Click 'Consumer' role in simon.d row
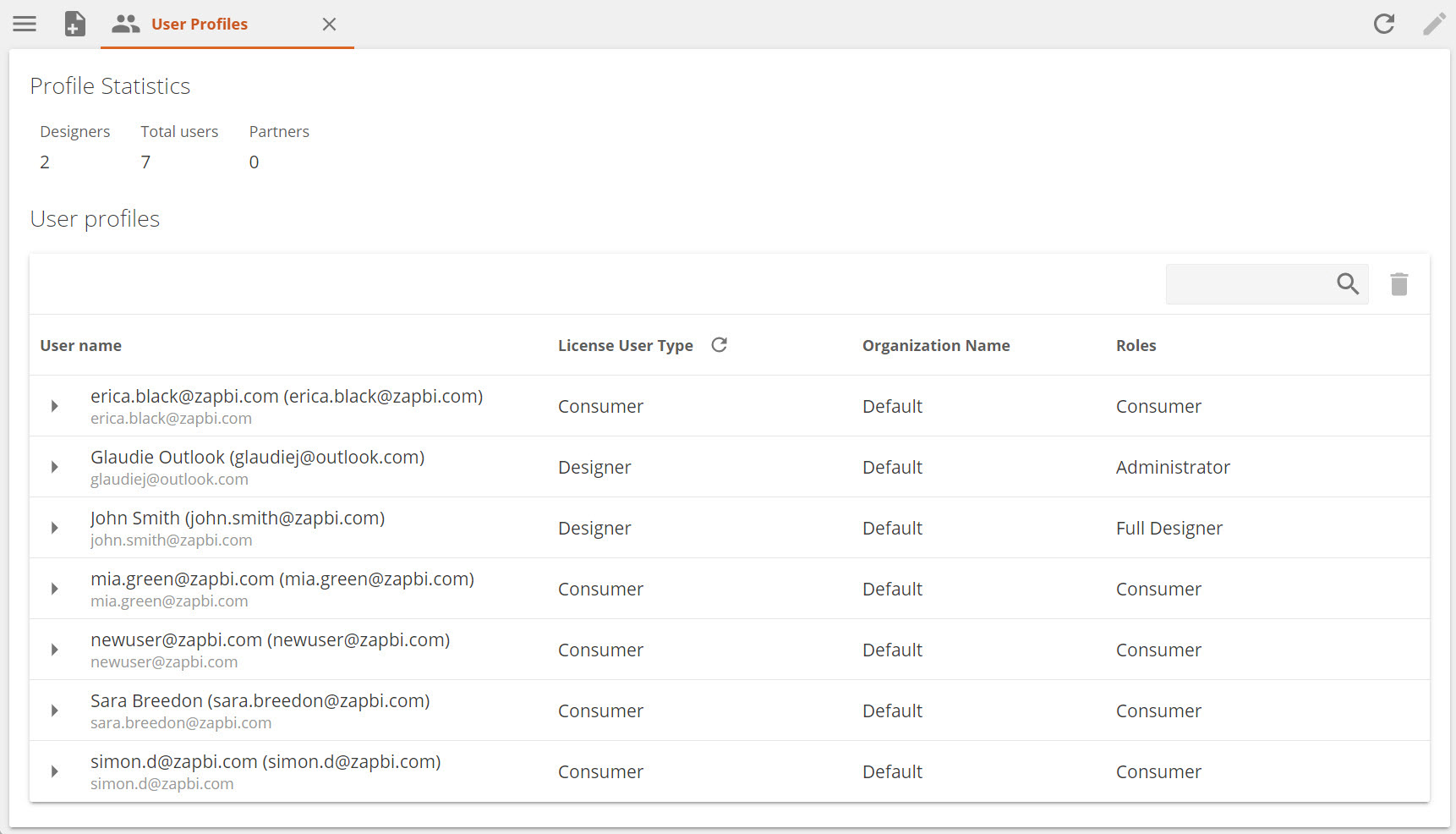Screen dimensions: 1456x834 click(1158, 771)
